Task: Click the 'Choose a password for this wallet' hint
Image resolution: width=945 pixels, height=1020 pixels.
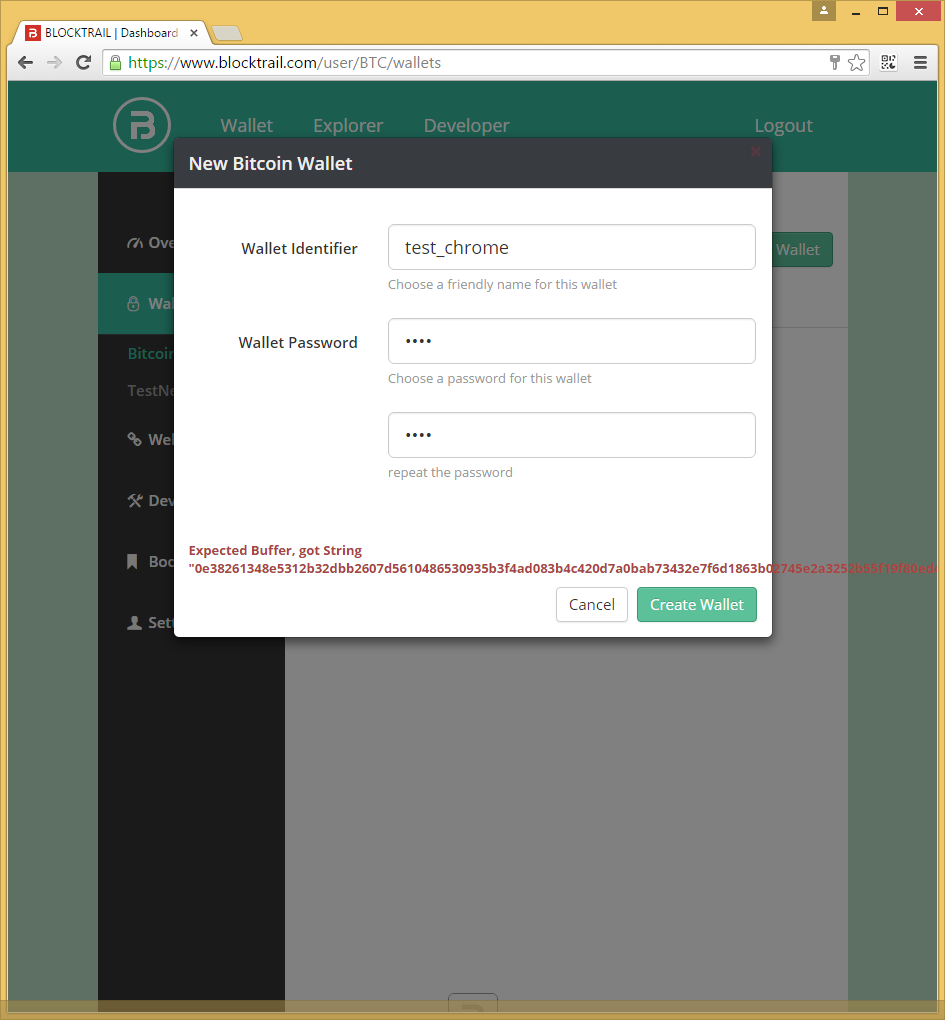Action: (x=490, y=379)
